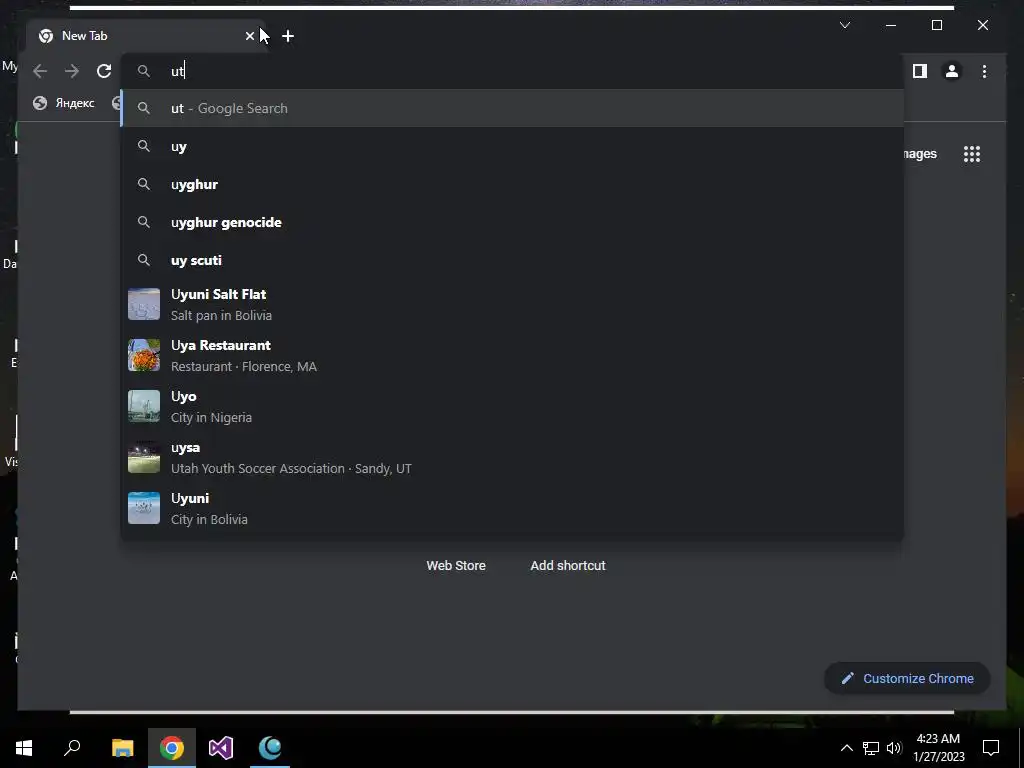Expand the tab search chevron
The height and width of the screenshot is (768, 1024).
click(844, 25)
